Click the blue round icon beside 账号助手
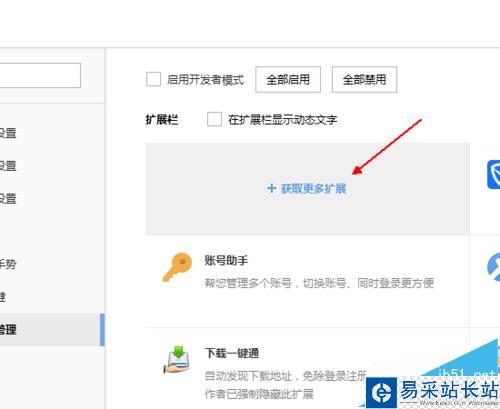Image resolution: width=500 pixels, height=409 pixels. [494, 267]
